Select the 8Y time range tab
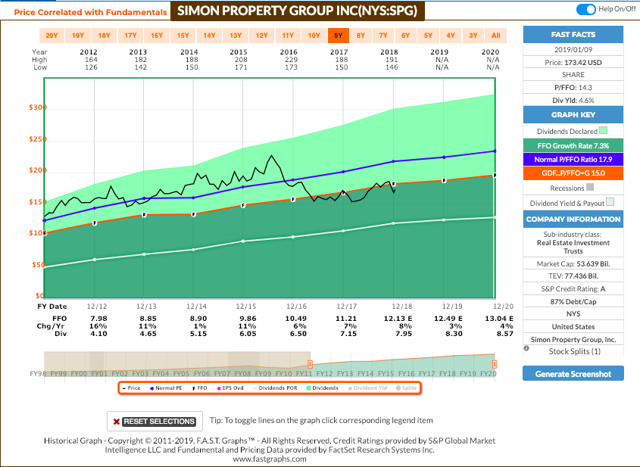 [x=361, y=36]
